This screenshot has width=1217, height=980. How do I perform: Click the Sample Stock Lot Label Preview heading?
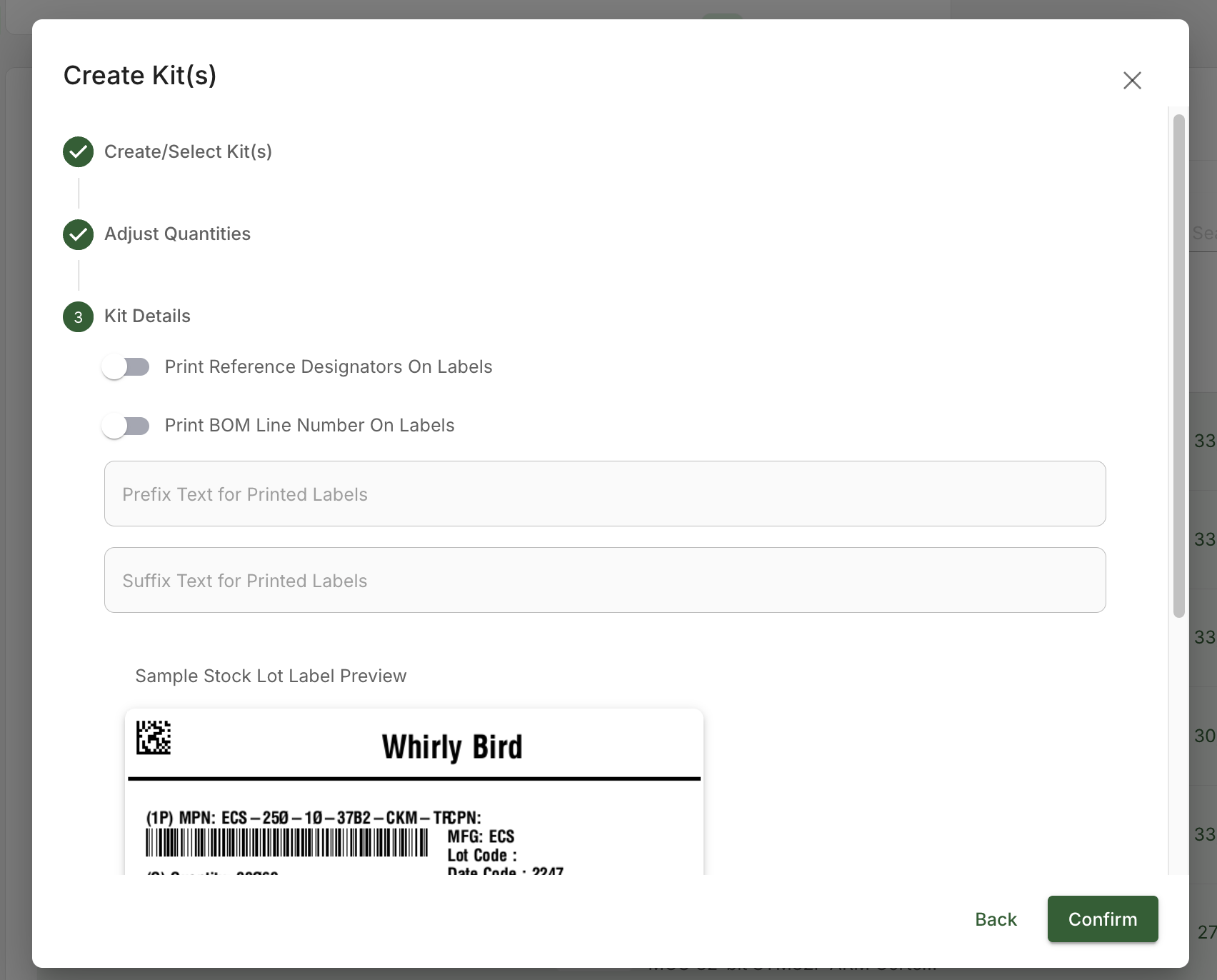point(271,676)
